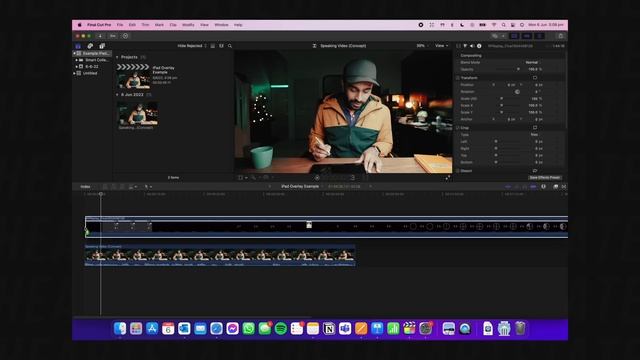Screen dimensions: 640x360
Task: Open the File menu
Action: coord(120,25)
